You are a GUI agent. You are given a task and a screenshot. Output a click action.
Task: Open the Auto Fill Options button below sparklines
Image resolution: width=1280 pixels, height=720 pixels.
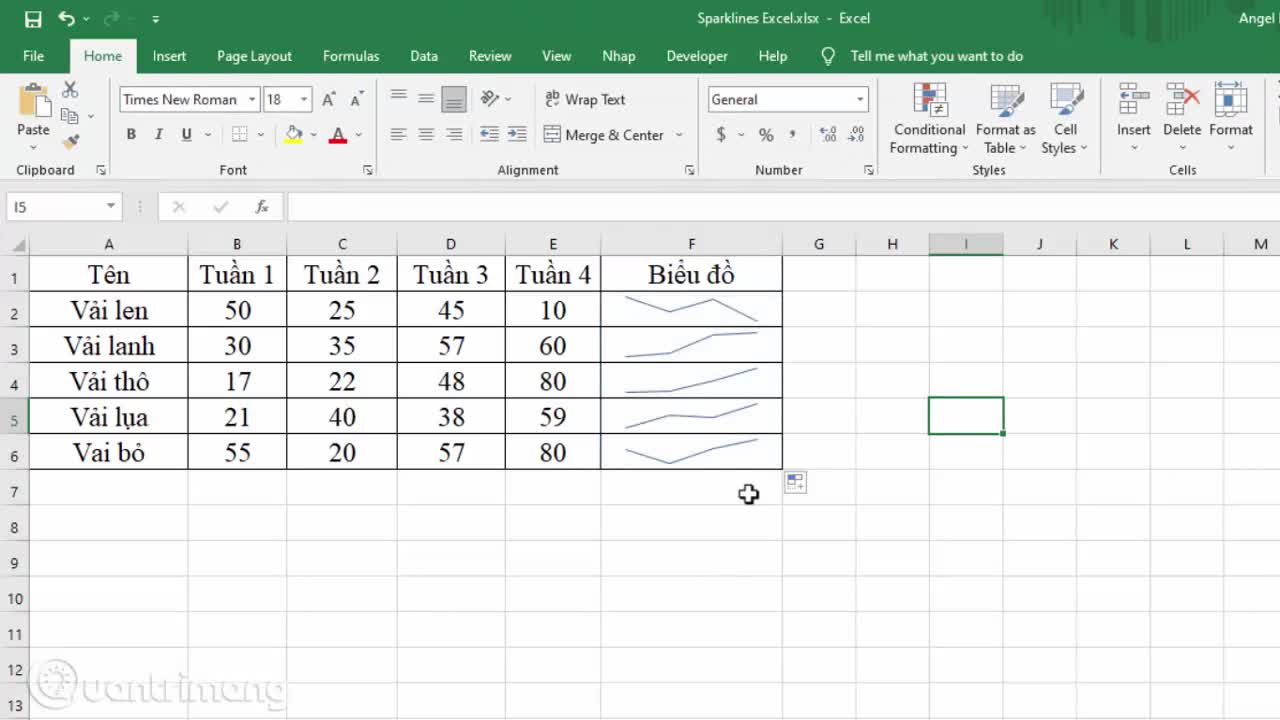pyautogui.click(x=795, y=482)
